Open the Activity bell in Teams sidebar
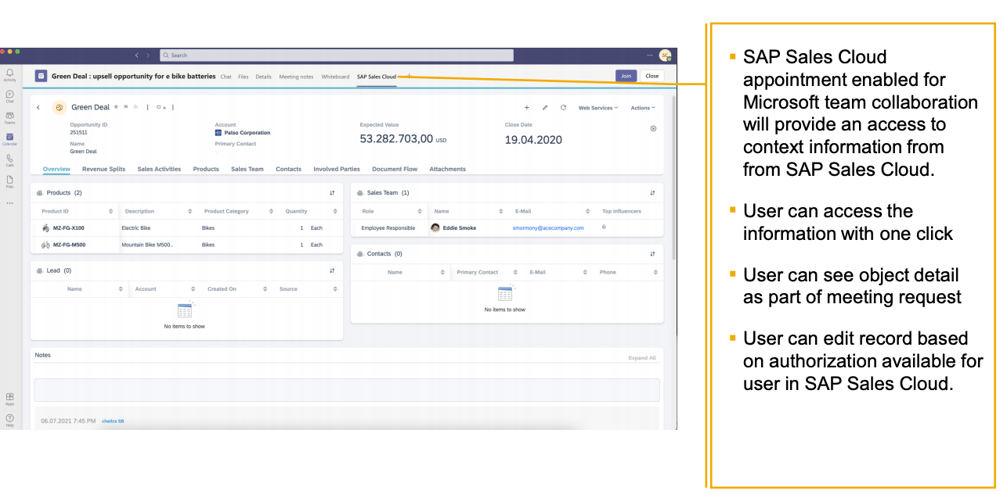 point(10,75)
